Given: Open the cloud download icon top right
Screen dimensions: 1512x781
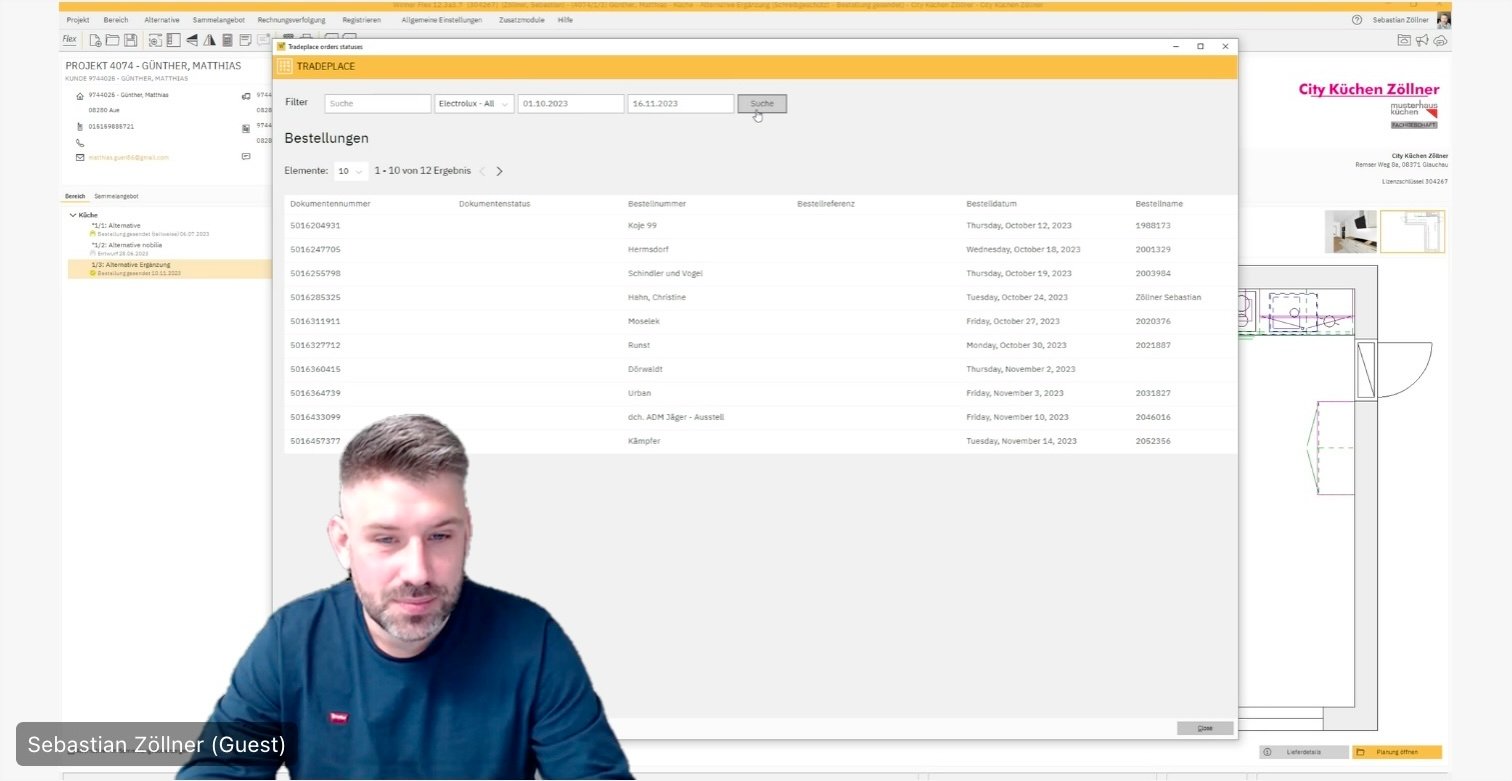Looking at the screenshot, I should click(x=1440, y=39).
